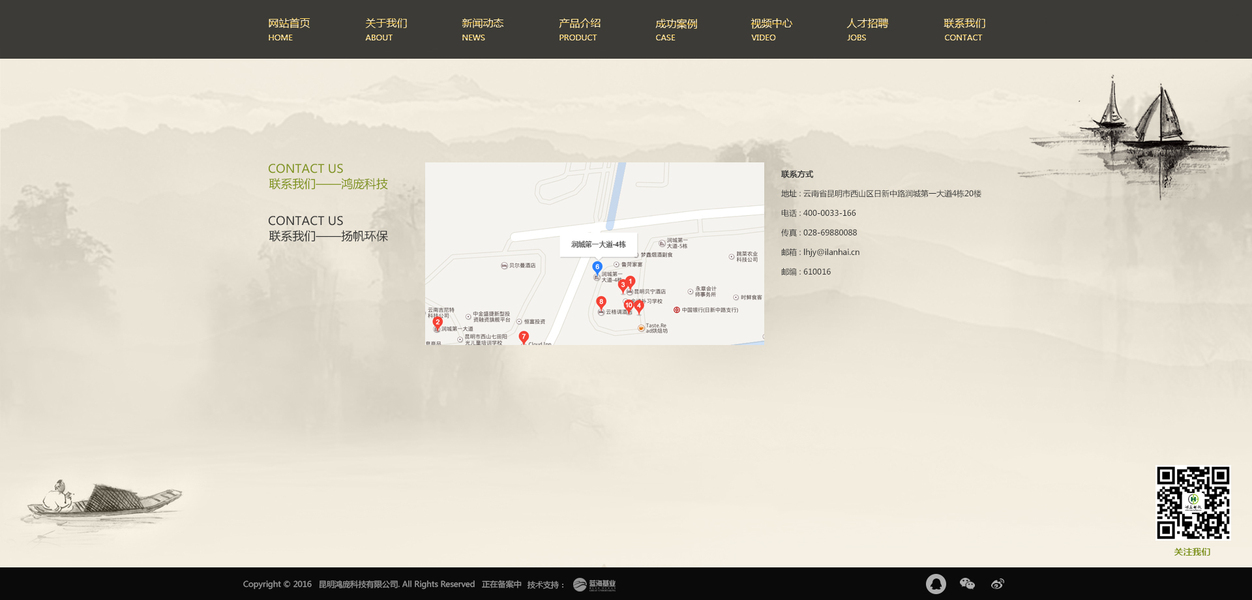1252x600 pixels.
Task: Click 润城第一大道-5栋 label on map
Action: (678, 243)
